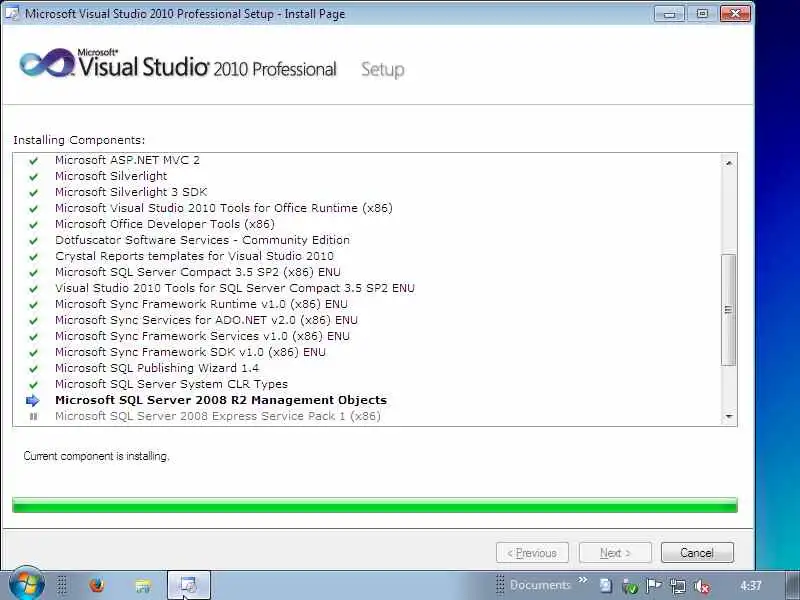Click the checkmark beside Microsoft SQL Server System CLR Types
The image size is (800, 600).
click(x=33, y=385)
